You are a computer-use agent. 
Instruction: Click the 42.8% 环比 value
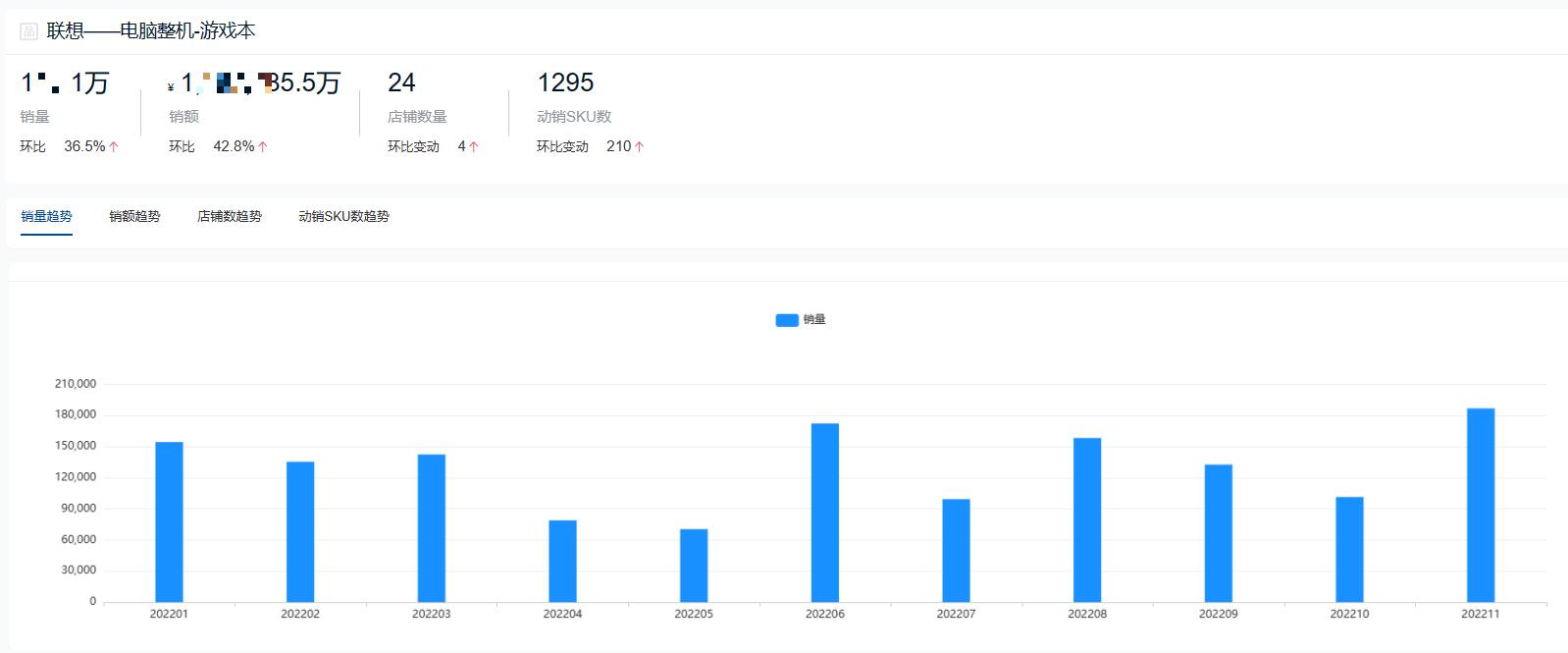tap(234, 146)
